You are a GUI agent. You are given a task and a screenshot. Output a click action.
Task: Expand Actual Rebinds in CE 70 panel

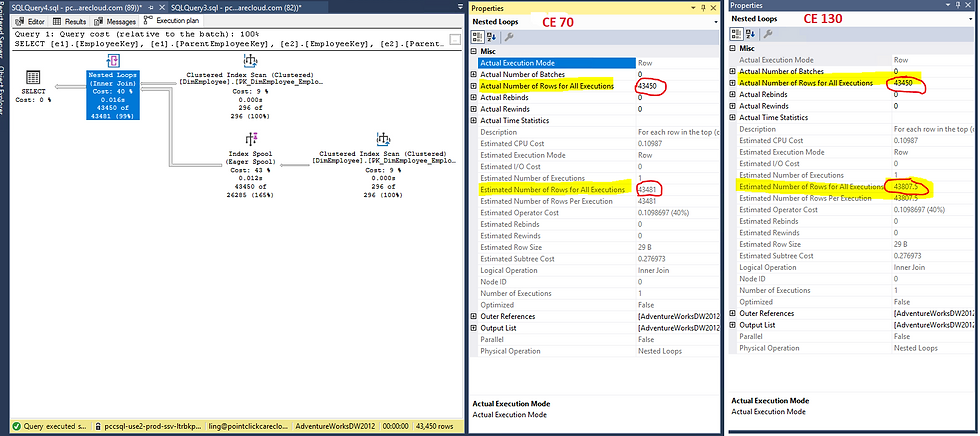[x=473, y=97]
